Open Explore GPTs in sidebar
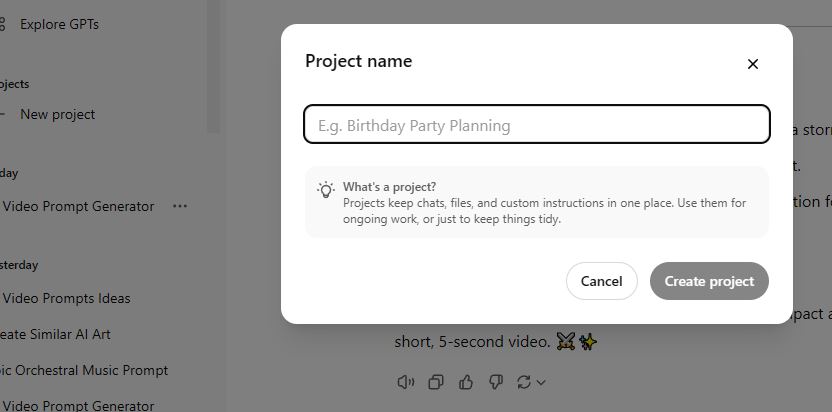The image size is (832, 412). point(59,24)
